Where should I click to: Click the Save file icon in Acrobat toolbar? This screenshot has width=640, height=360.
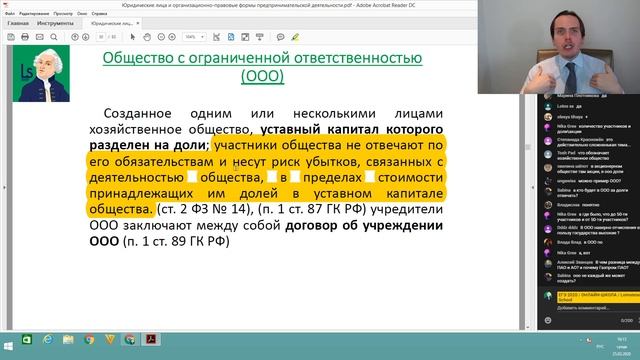11,37
